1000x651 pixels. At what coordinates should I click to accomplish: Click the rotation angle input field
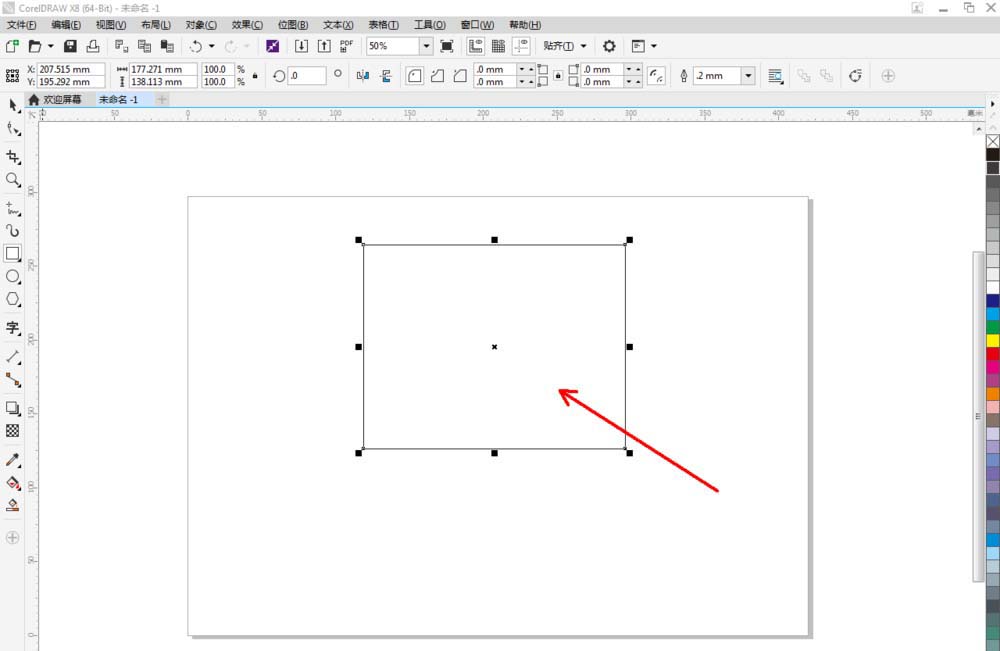(307, 76)
